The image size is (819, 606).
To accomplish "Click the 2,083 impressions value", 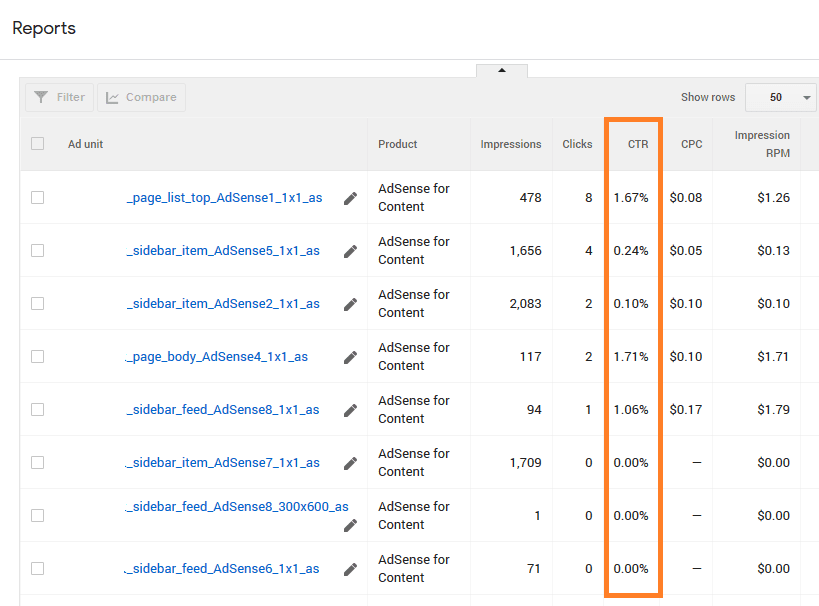I will tap(525, 304).
